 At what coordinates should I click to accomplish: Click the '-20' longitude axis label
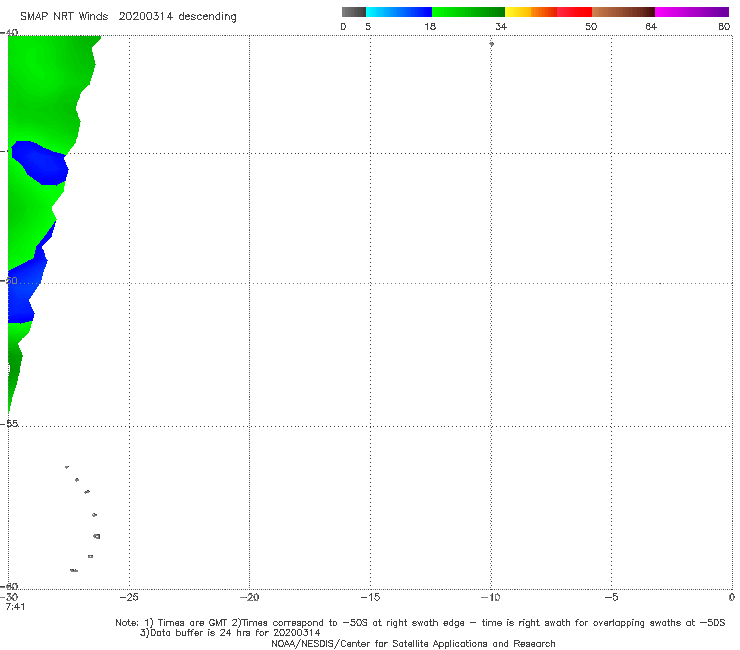point(249,597)
